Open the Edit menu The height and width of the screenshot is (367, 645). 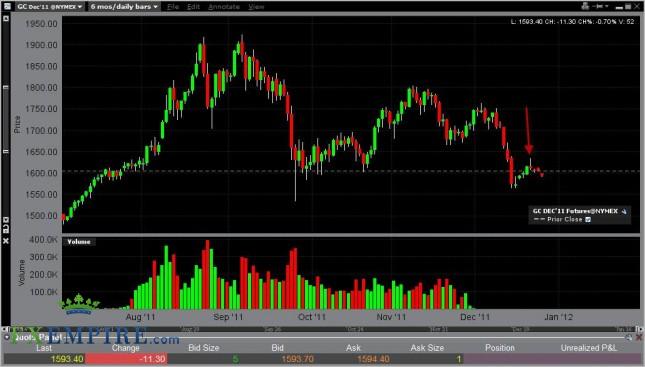click(193, 7)
